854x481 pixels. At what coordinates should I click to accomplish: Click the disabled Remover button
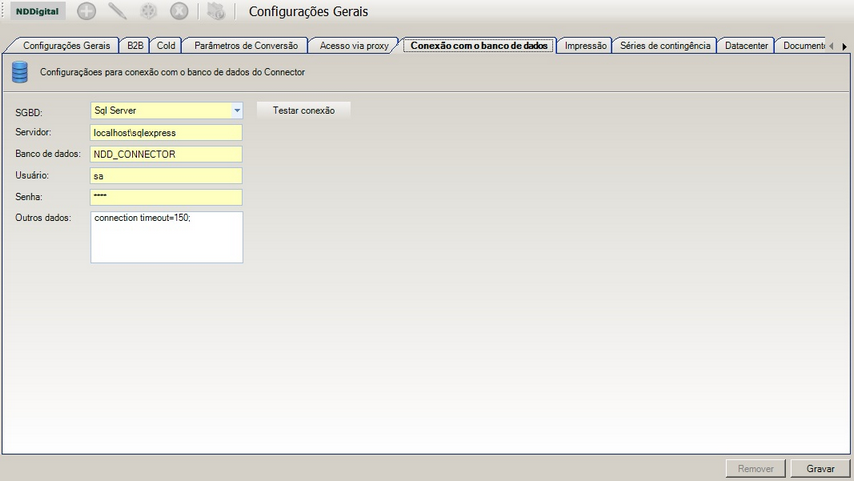pos(755,468)
